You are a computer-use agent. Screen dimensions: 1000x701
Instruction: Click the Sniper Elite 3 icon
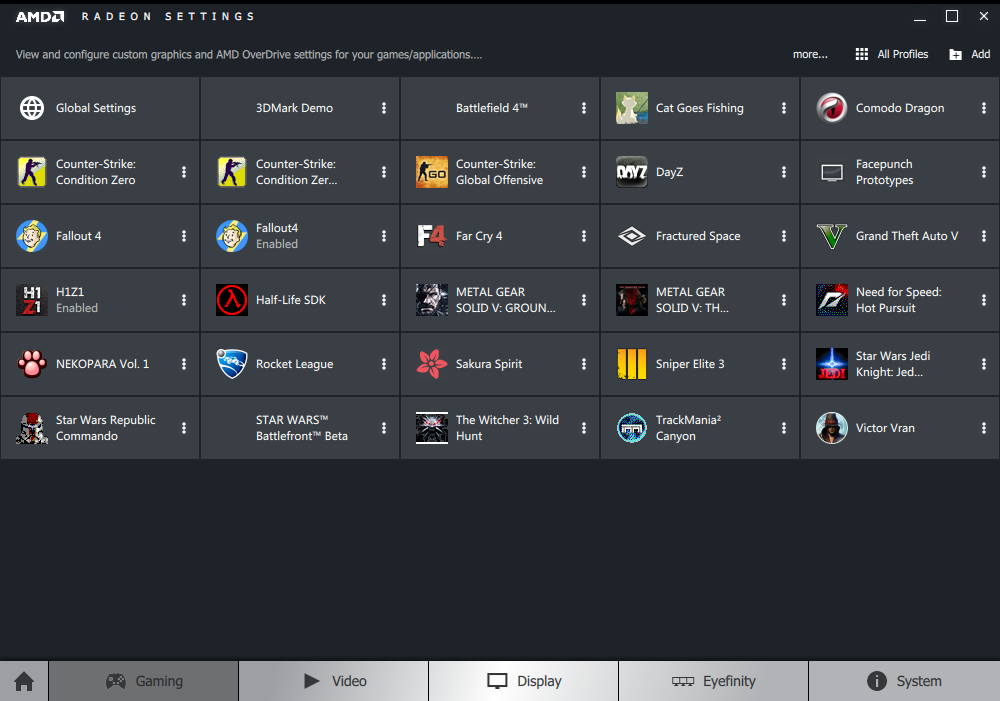point(631,364)
